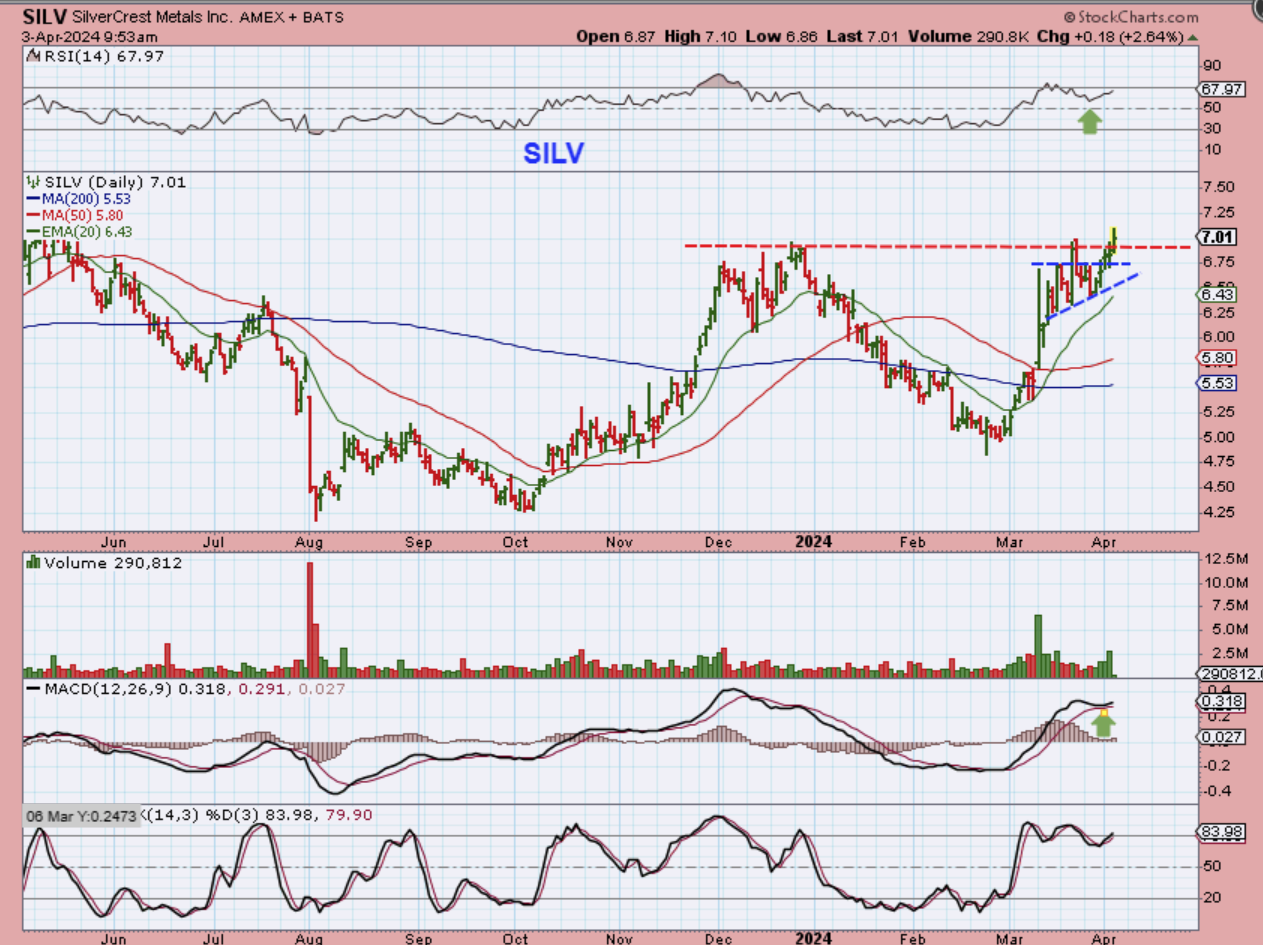This screenshot has height=945, width=1263.
Task: Click the 20 level on stochastic axis
Action: click(x=1212, y=898)
